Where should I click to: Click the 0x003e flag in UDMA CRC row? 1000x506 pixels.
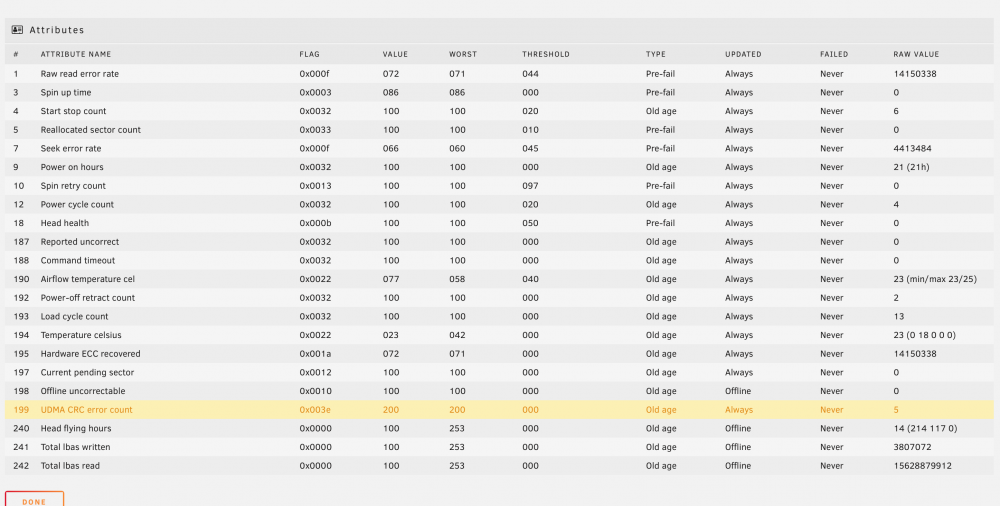[315, 410]
